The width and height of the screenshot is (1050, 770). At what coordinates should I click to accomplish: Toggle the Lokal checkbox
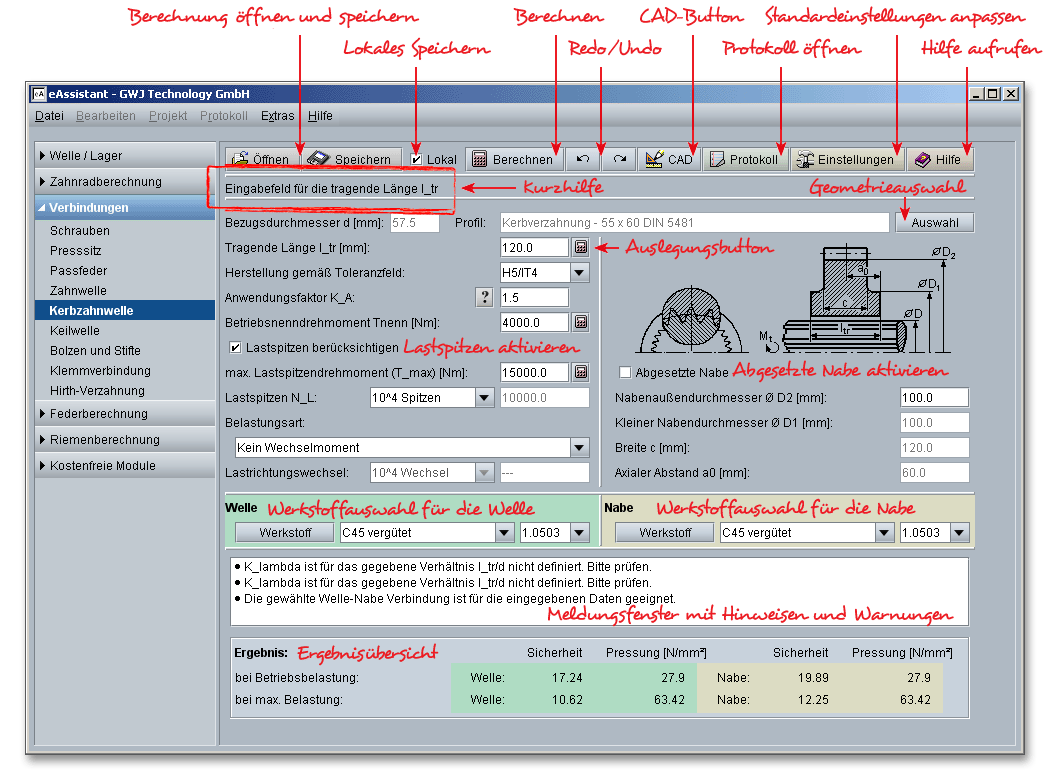pos(417,160)
